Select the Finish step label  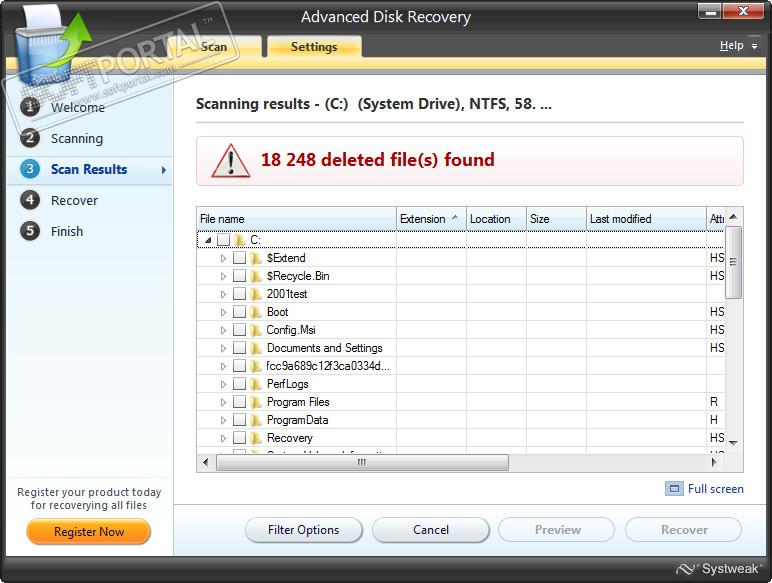click(67, 231)
